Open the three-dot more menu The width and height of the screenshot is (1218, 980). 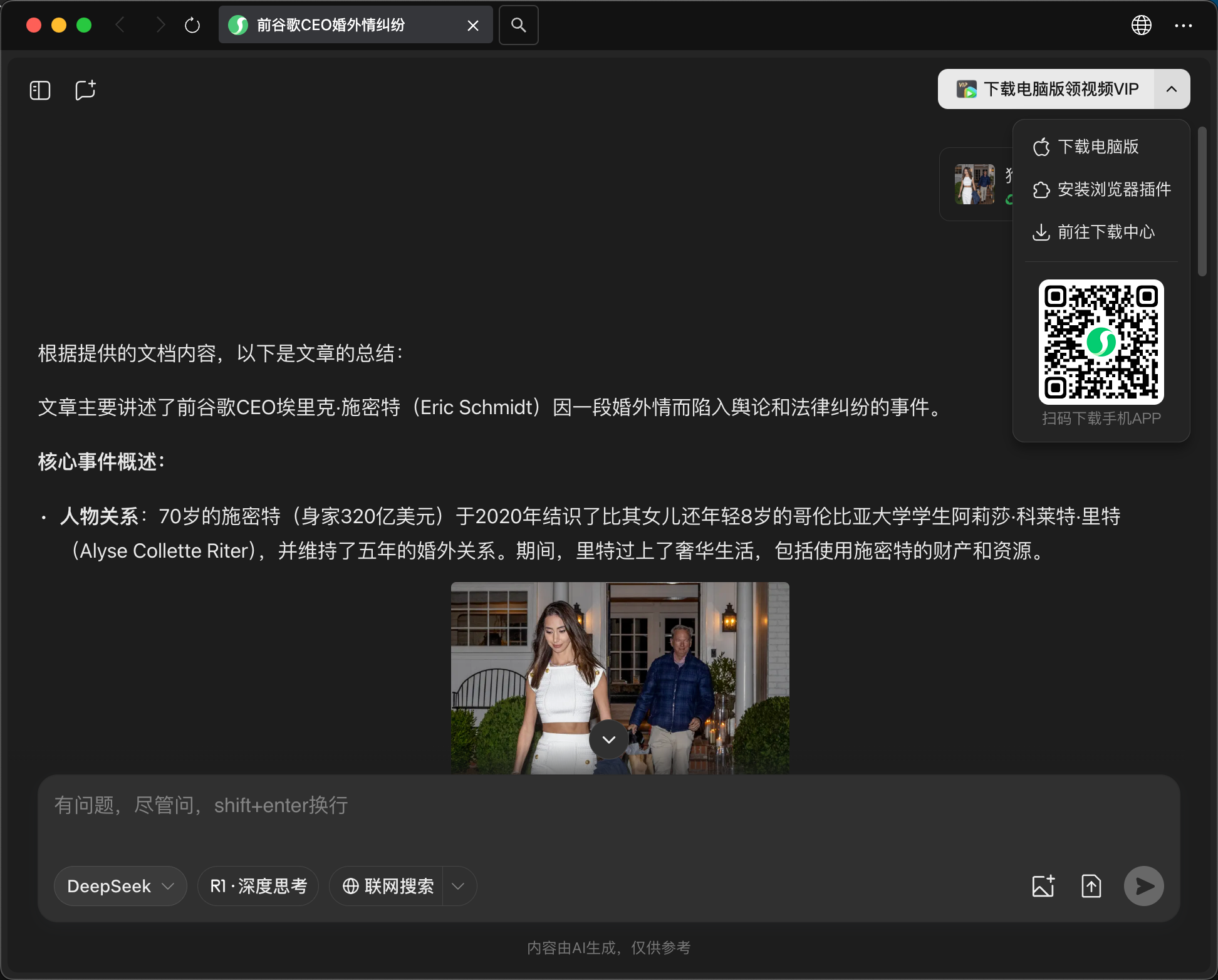[1183, 25]
